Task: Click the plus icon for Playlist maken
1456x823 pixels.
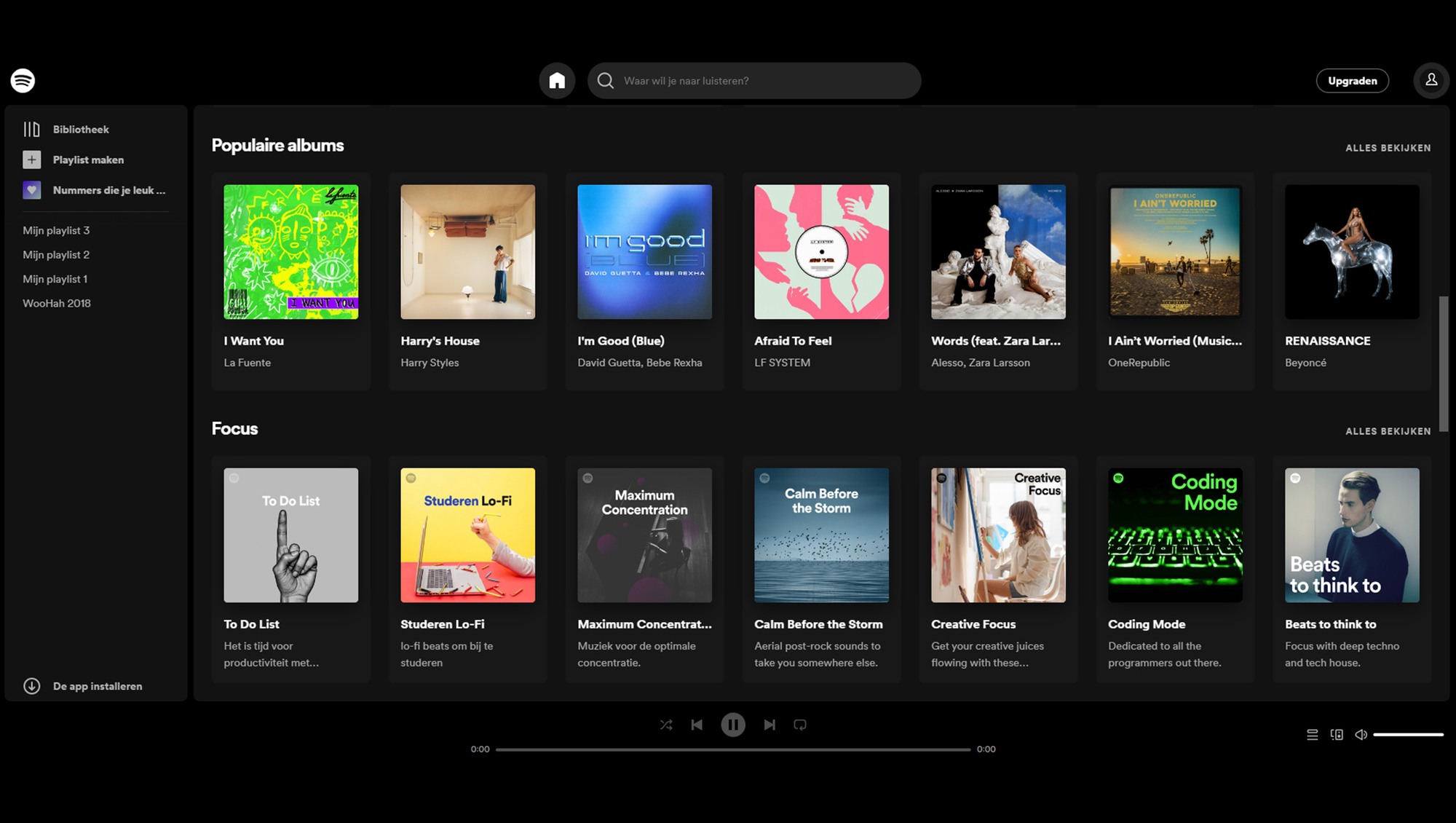Action: point(31,160)
